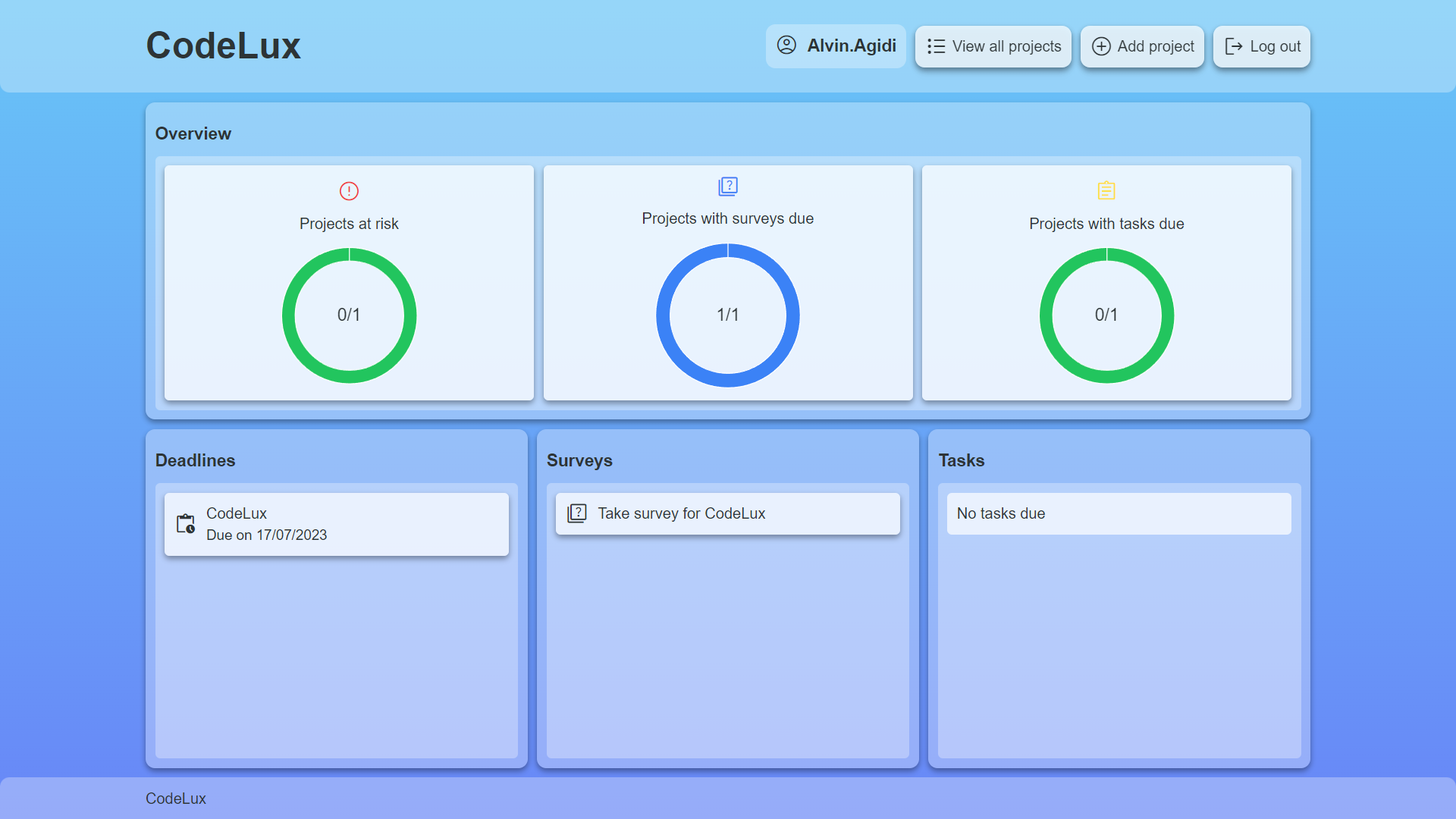The height and width of the screenshot is (819, 1456).
Task: Click the question-mark survey icon beside Take survey
Action: [x=578, y=513]
